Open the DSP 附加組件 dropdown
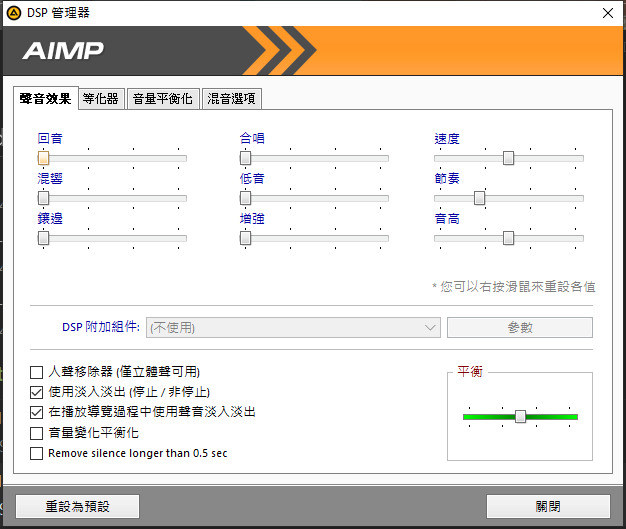The height and width of the screenshot is (529, 626). point(293,328)
